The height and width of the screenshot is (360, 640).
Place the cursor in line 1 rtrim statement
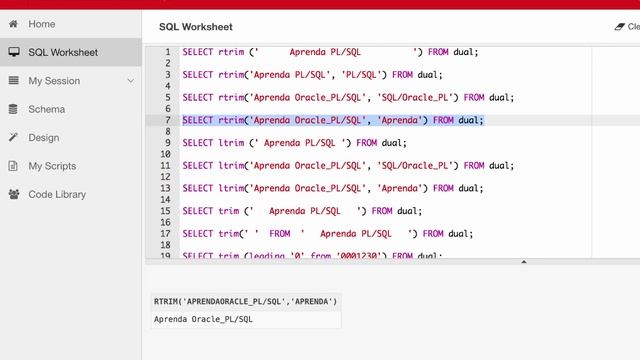tap(330, 52)
